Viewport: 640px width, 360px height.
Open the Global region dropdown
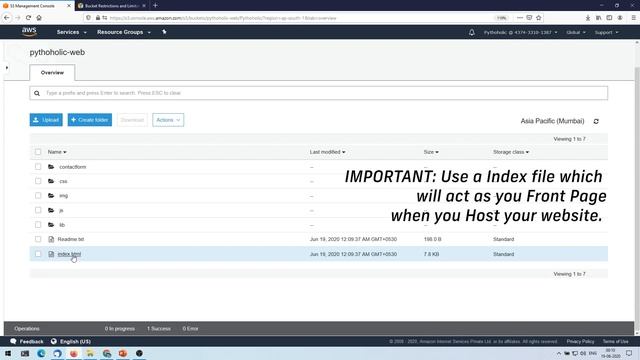[x=576, y=32]
